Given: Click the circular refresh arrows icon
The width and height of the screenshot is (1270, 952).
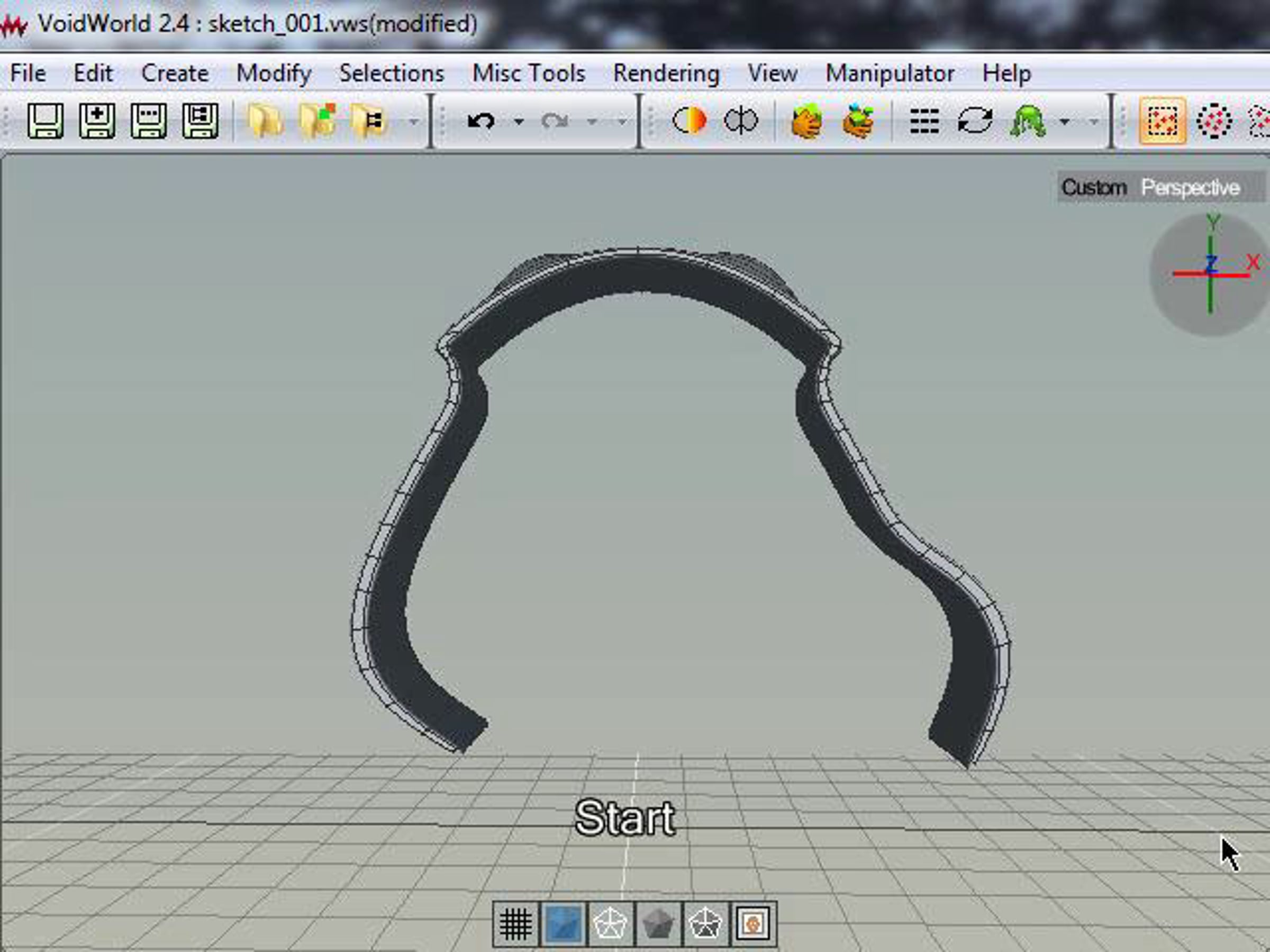Looking at the screenshot, I should pos(975,121).
